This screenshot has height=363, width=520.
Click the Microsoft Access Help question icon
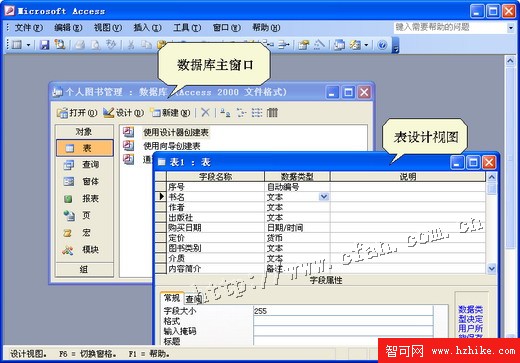(382, 45)
